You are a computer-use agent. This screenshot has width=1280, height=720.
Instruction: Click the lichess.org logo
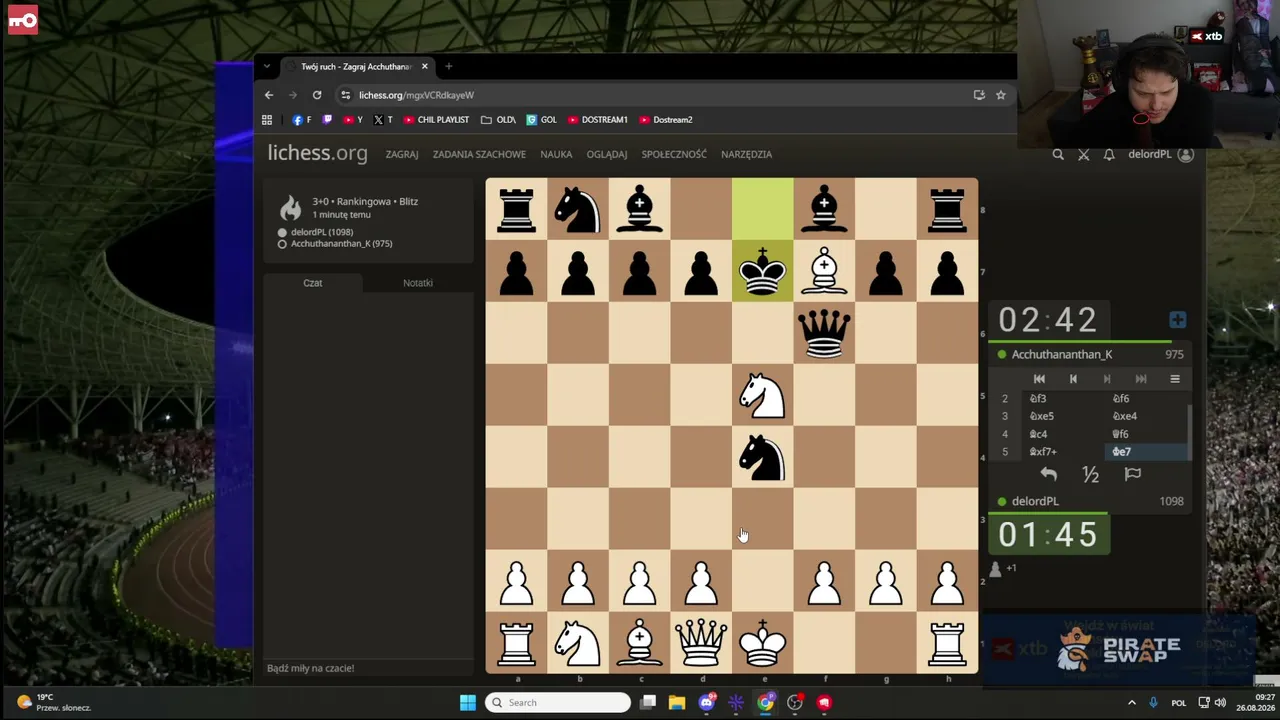tap(317, 153)
